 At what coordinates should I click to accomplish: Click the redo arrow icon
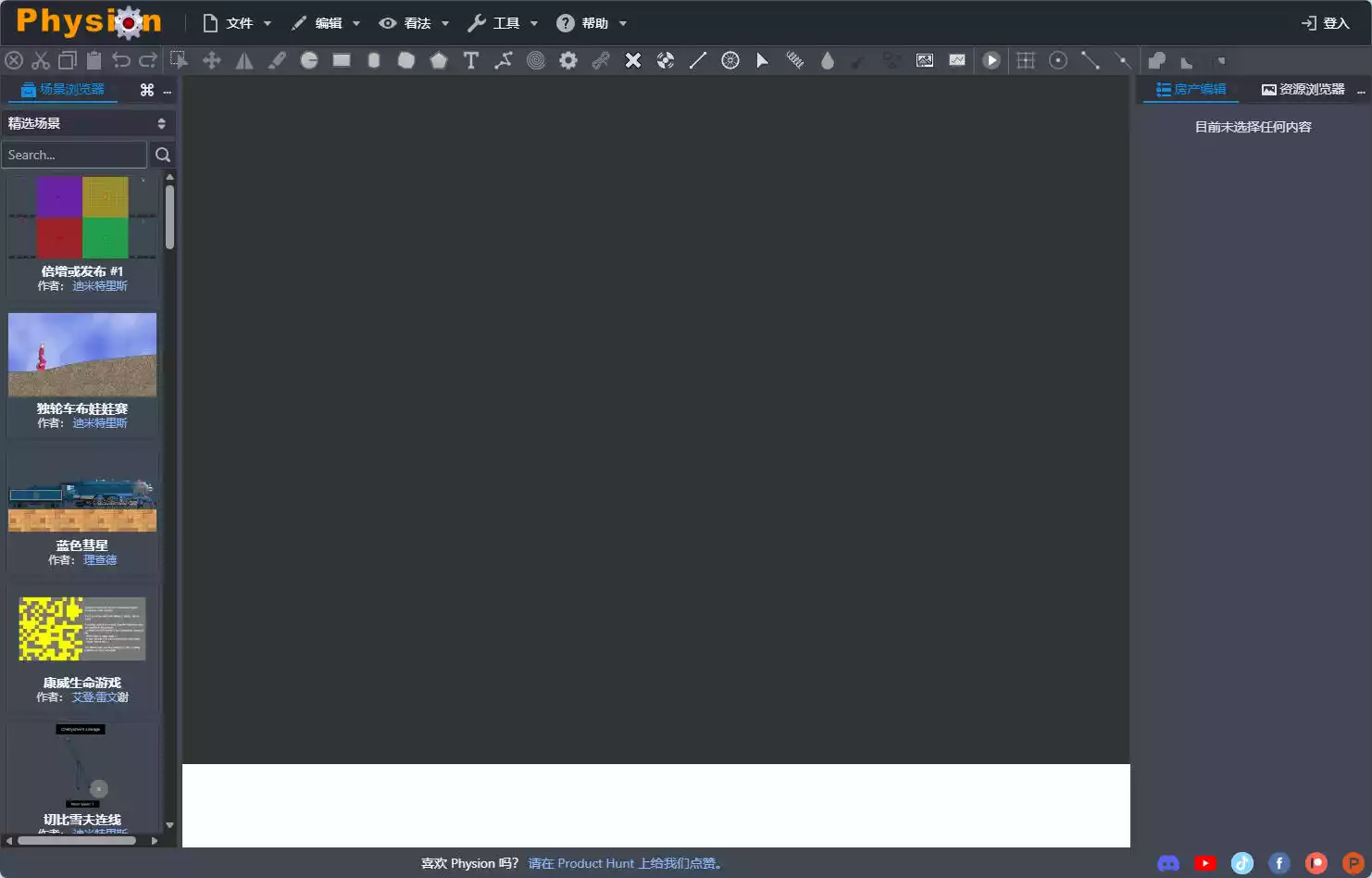click(x=148, y=60)
